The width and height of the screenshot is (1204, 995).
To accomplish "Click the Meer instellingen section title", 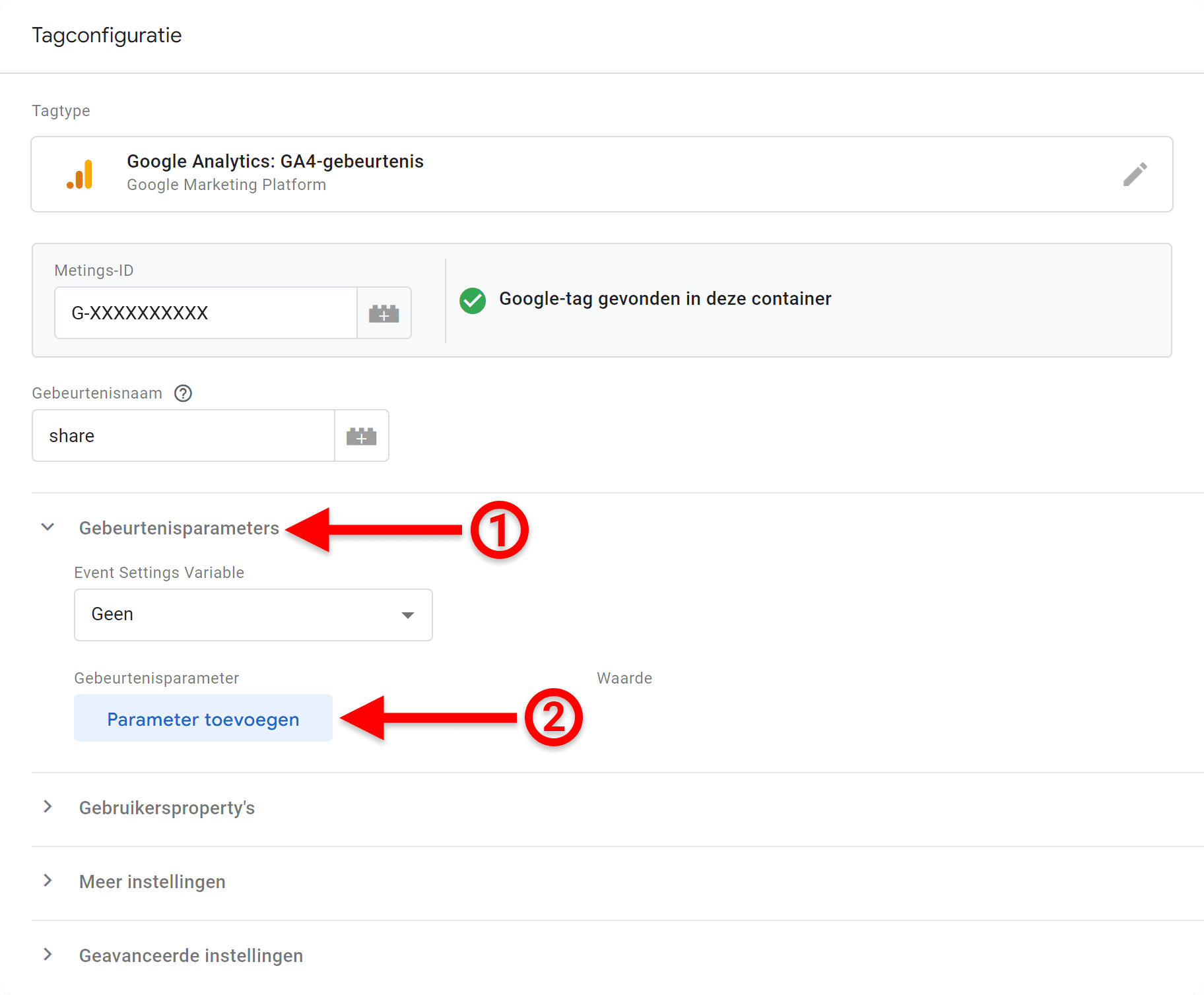I will (152, 882).
